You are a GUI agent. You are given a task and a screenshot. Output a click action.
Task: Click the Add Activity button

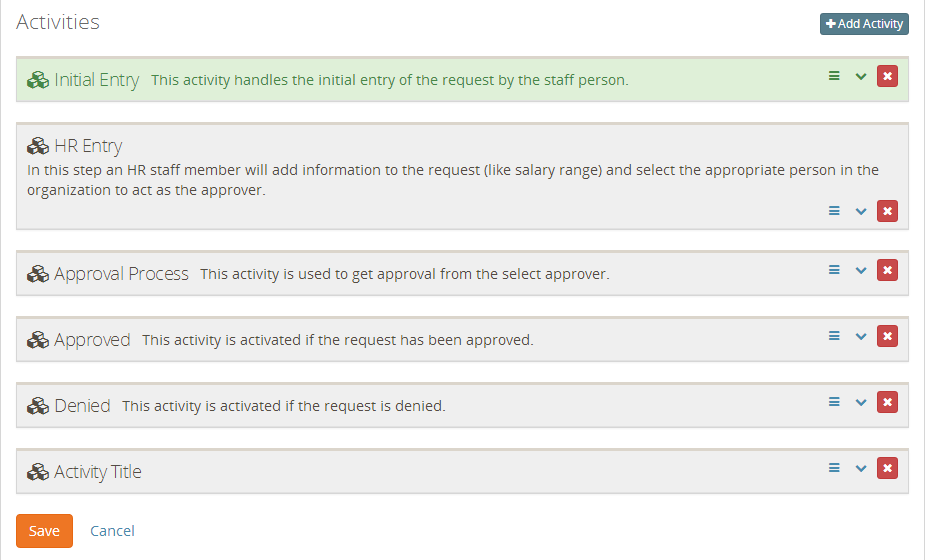[x=864, y=24]
